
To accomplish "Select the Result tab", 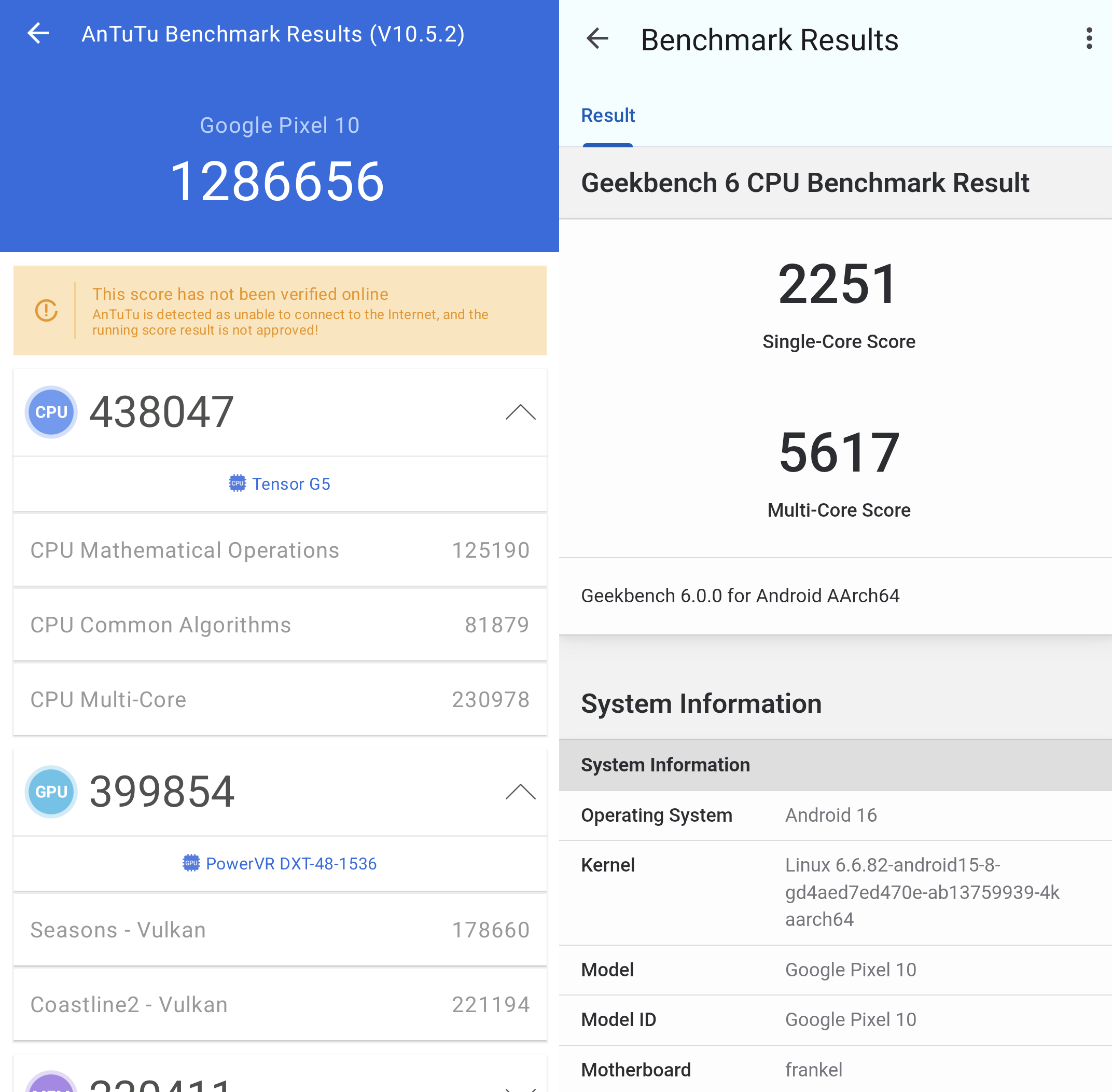I will [608, 116].
